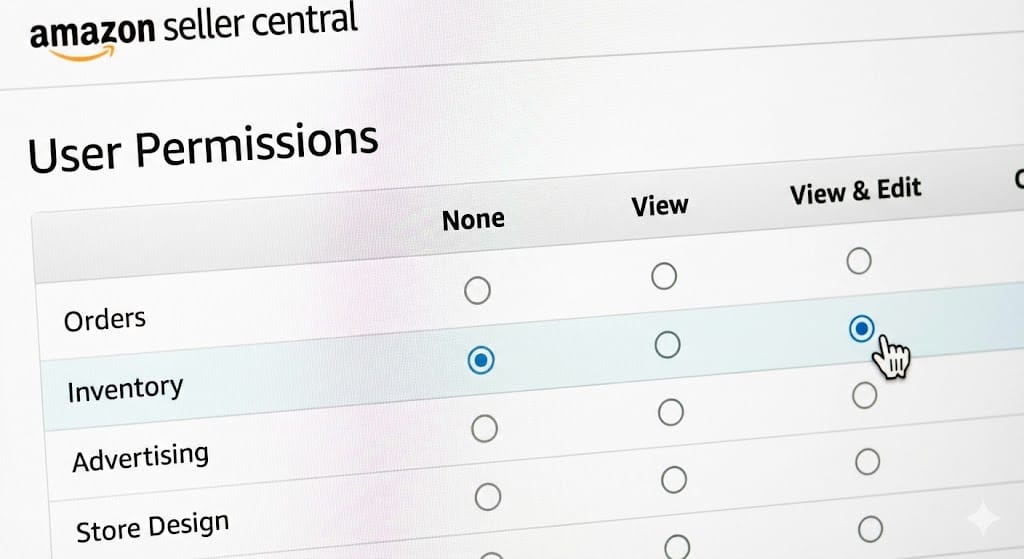The width and height of the screenshot is (1024, 559).
Task: Select View & Edit for Orders
Action: [858, 262]
